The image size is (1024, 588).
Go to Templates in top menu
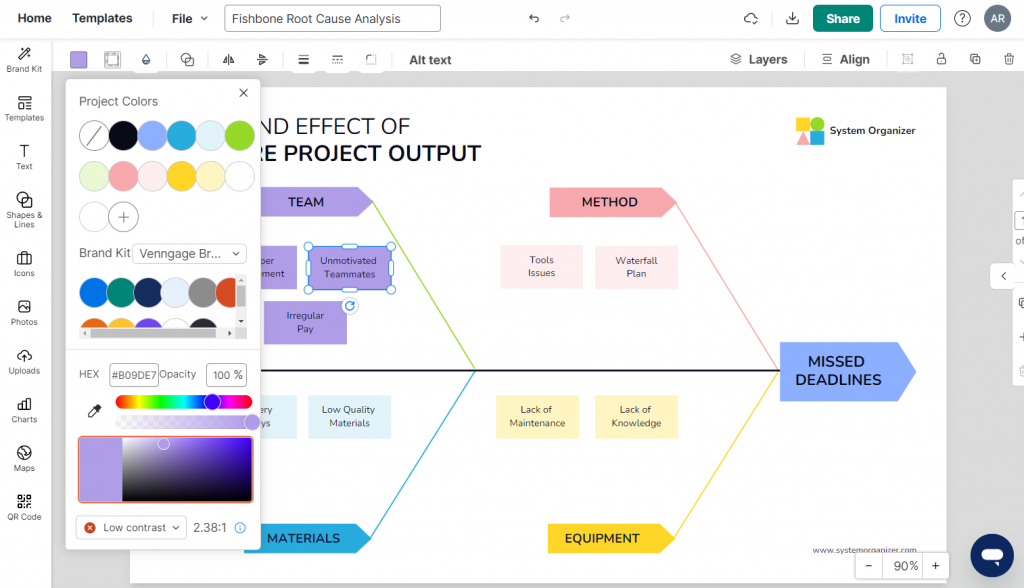(102, 18)
